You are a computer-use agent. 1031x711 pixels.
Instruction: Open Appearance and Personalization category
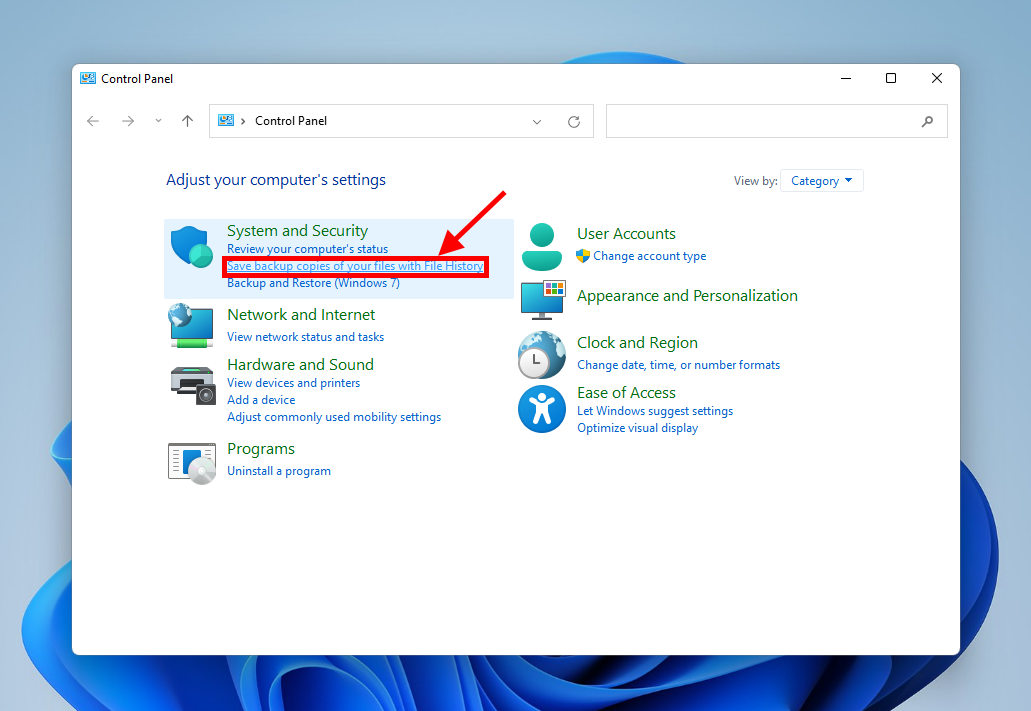click(x=687, y=296)
